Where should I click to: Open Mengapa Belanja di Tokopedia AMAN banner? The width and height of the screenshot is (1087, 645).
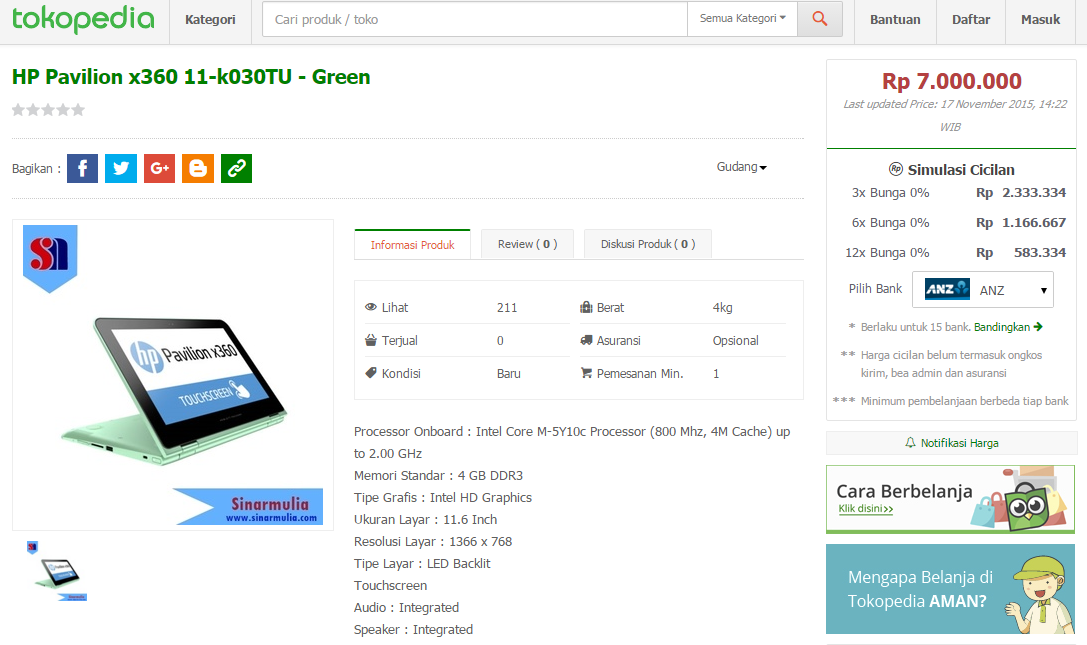click(x=950, y=589)
